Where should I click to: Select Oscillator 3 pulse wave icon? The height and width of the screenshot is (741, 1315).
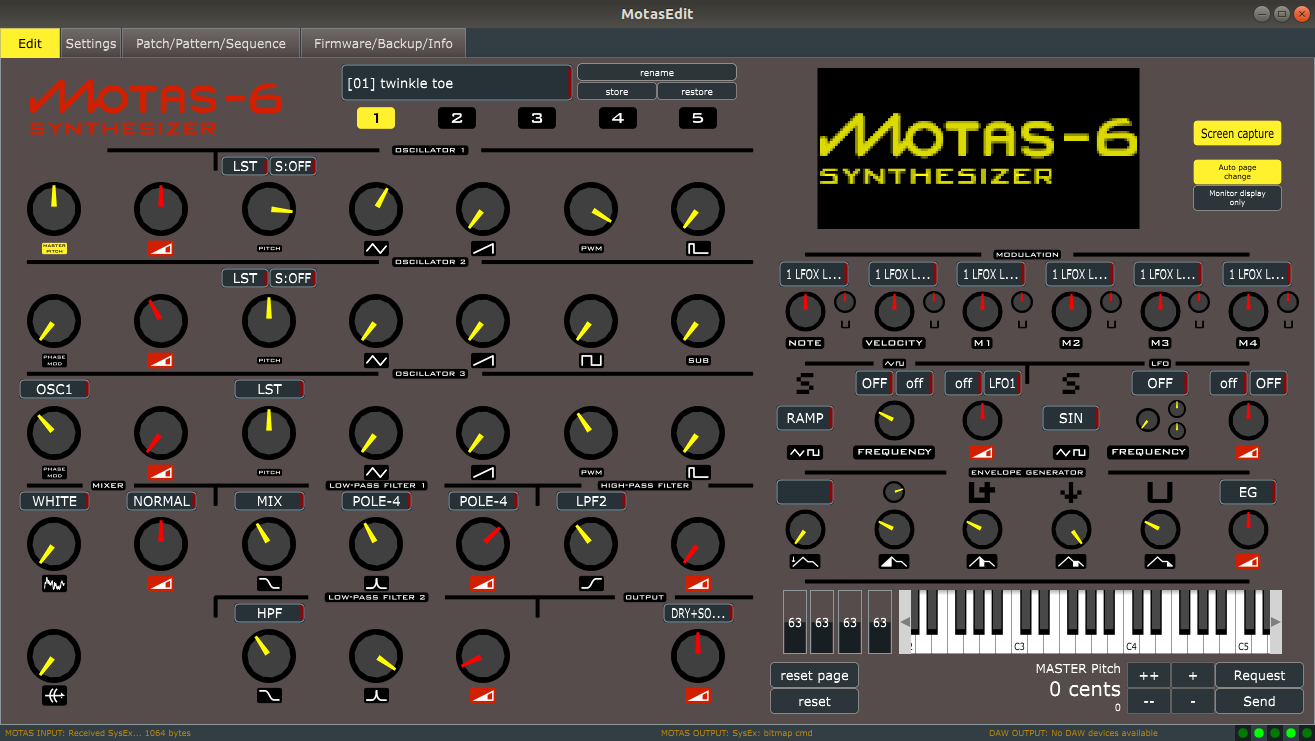coord(698,472)
